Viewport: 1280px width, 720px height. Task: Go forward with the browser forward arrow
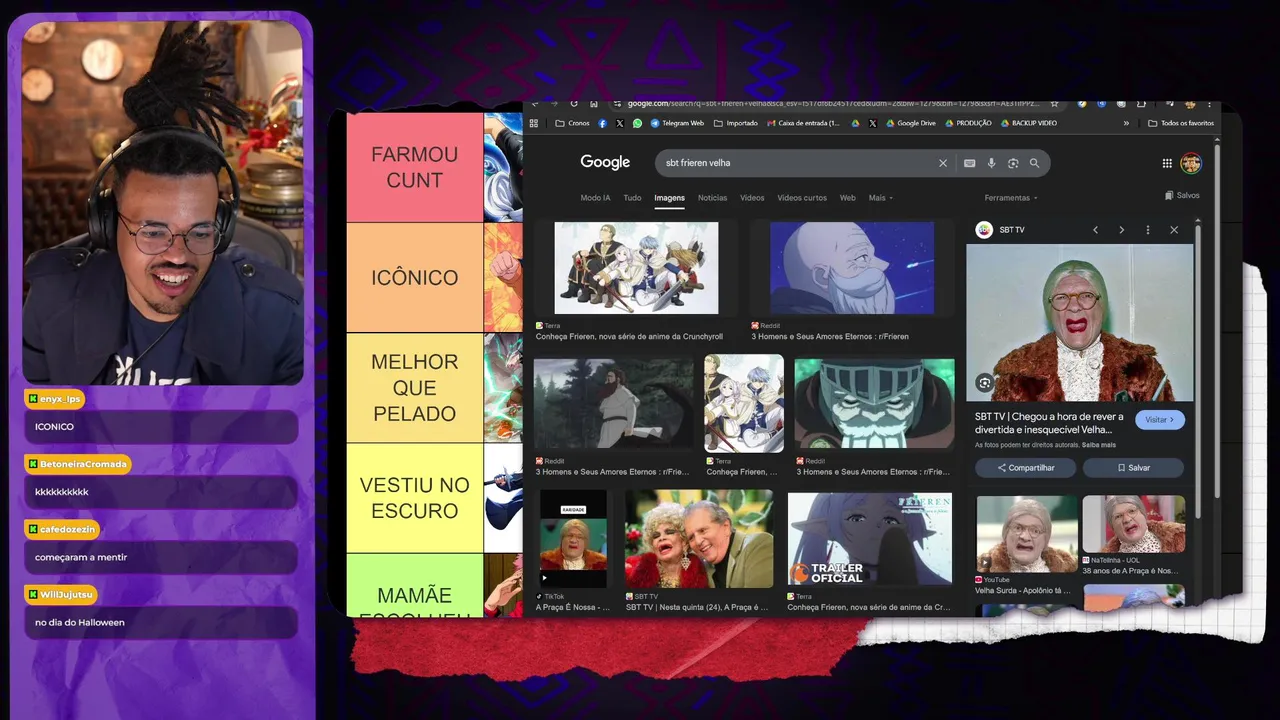(x=554, y=104)
